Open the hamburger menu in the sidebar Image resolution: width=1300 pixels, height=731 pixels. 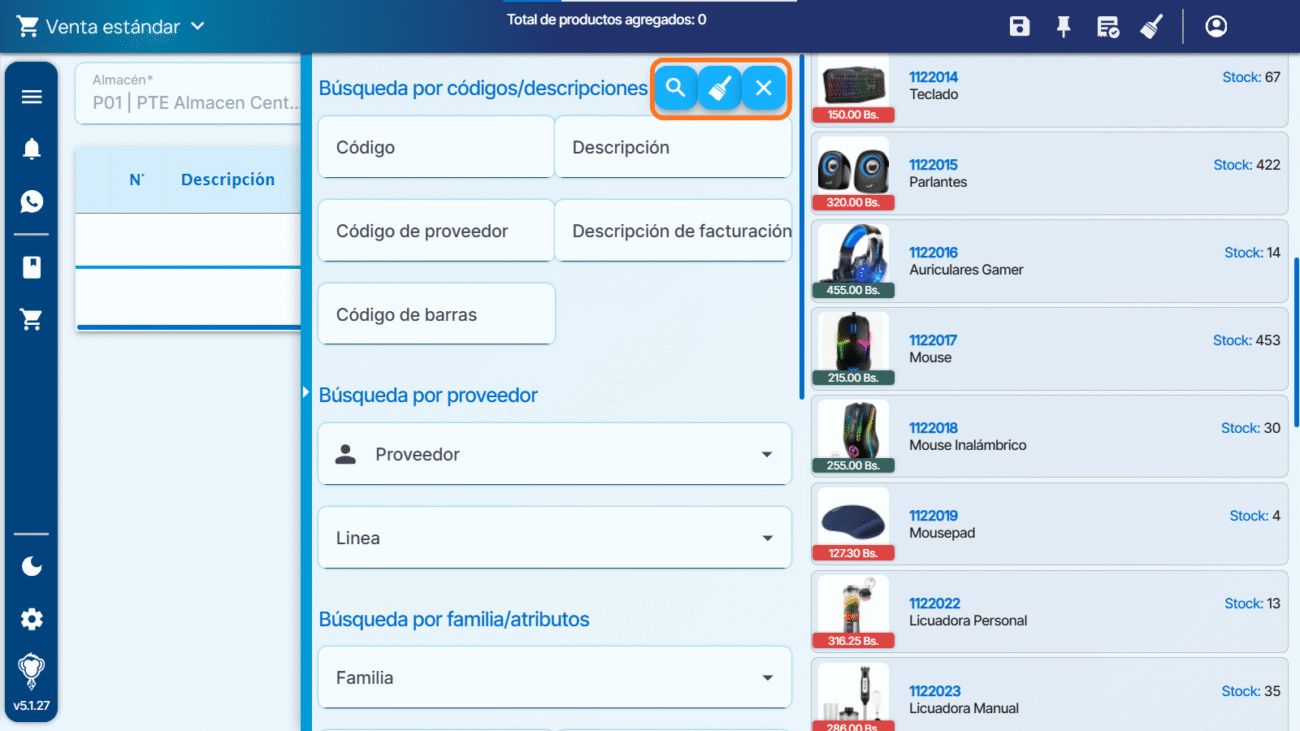pos(32,97)
